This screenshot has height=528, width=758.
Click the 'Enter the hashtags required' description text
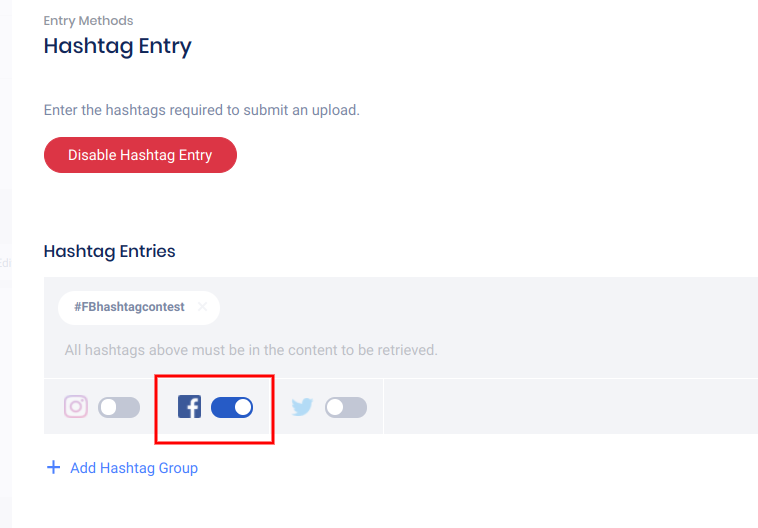[x=201, y=110]
